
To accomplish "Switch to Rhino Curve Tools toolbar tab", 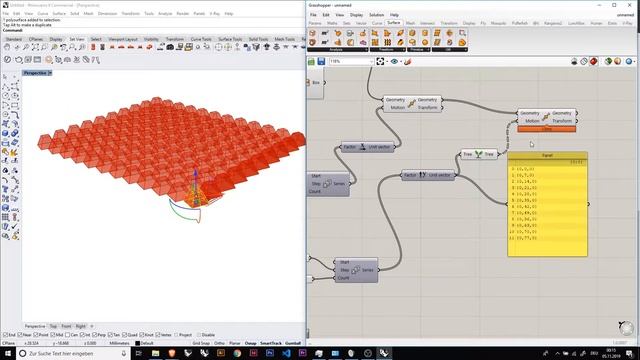I will pos(201,39).
